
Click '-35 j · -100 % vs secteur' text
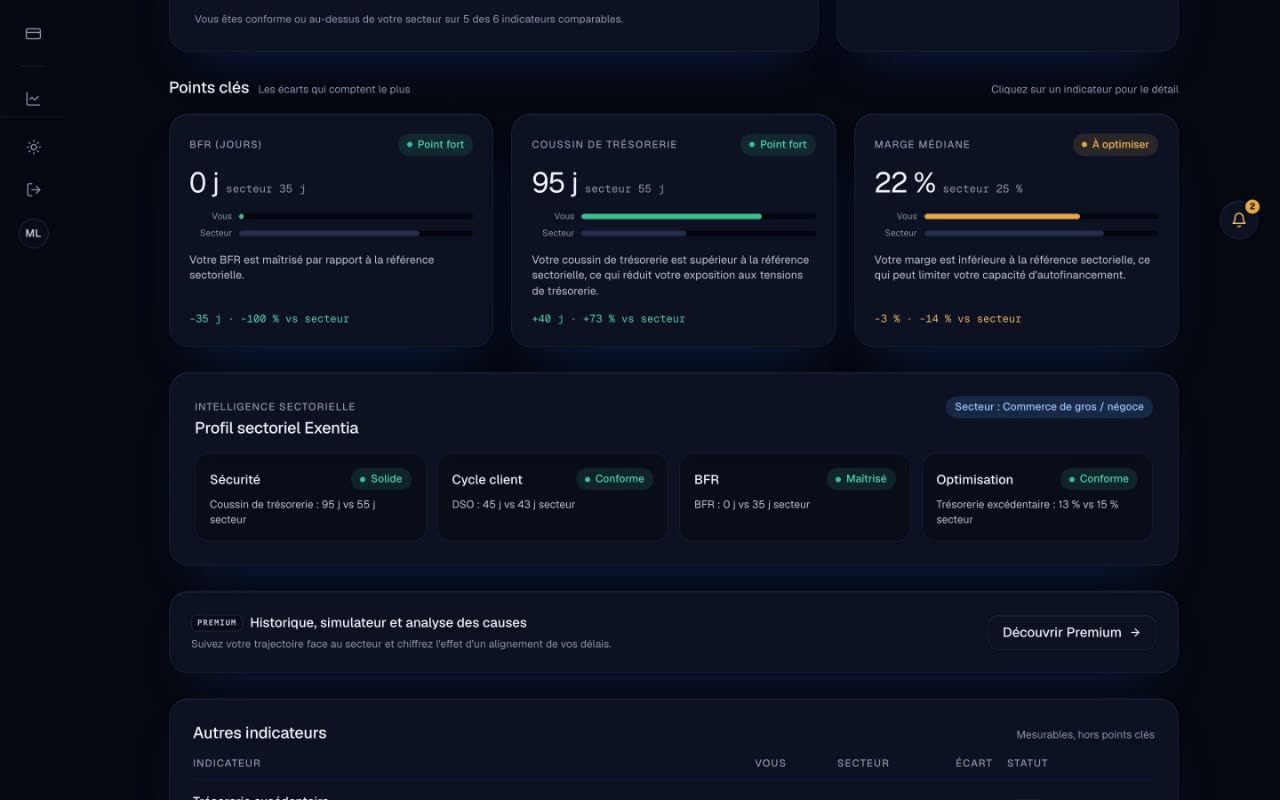point(269,319)
